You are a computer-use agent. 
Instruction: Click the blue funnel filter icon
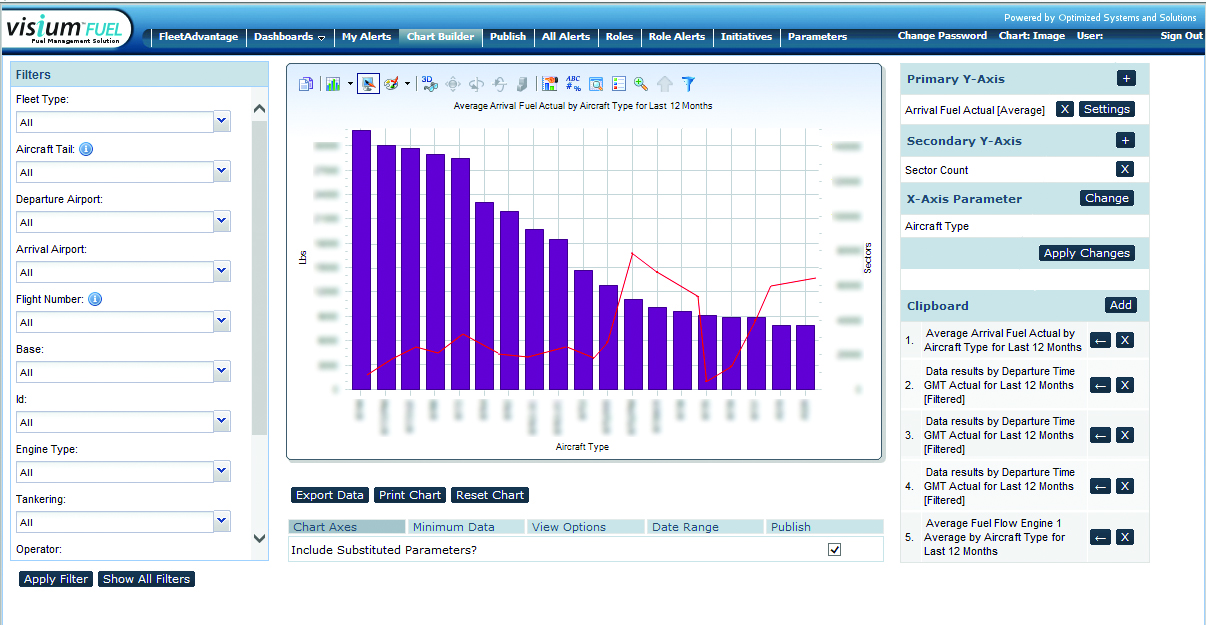tap(688, 84)
